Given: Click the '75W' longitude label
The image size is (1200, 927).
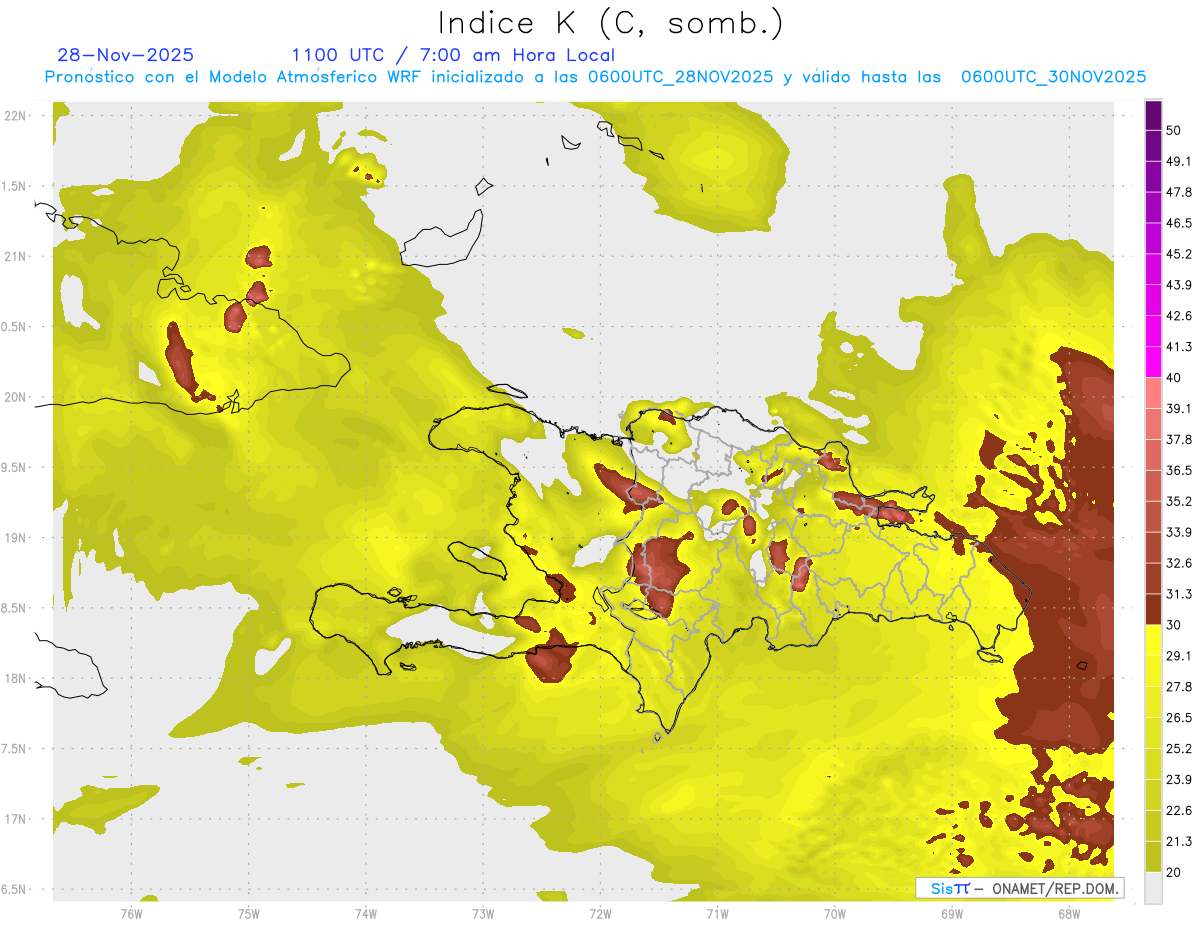Looking at the screenshot, I should [248, 913].
